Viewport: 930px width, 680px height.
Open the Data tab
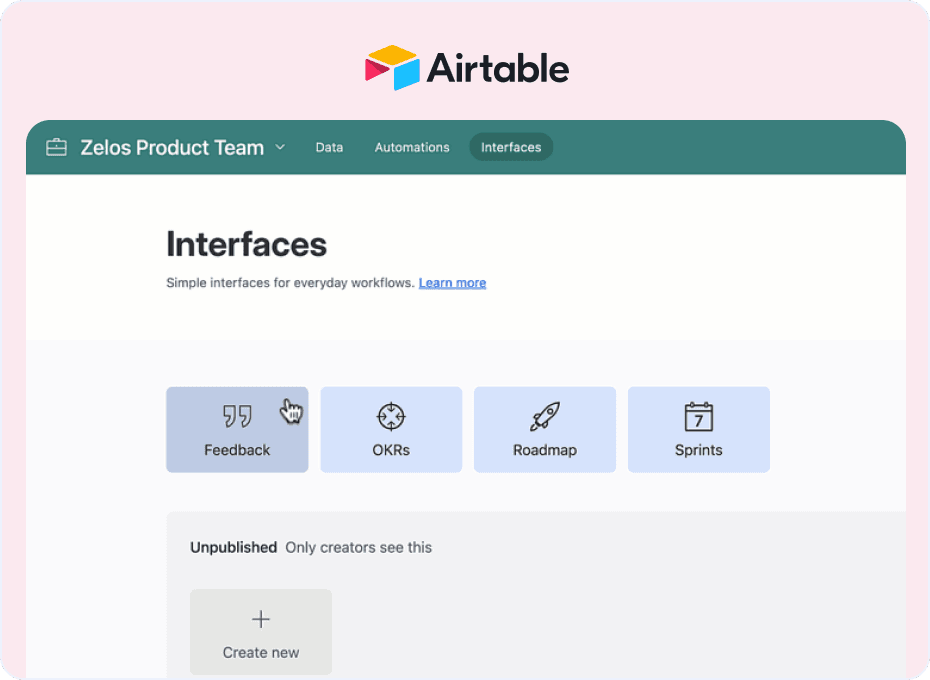pos(329,147)
